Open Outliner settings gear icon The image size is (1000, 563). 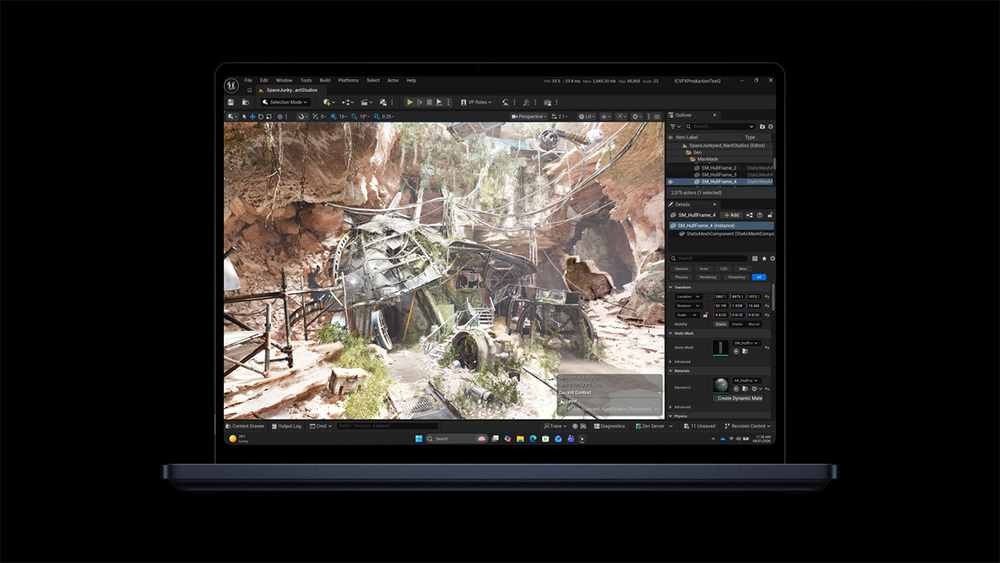[x=770, y=126]
